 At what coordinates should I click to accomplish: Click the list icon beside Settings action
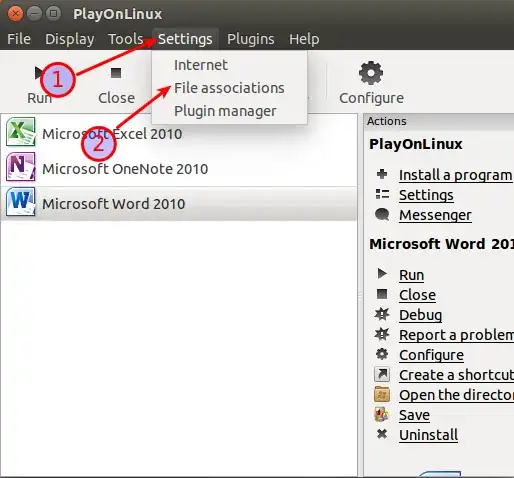pos(382,194)
